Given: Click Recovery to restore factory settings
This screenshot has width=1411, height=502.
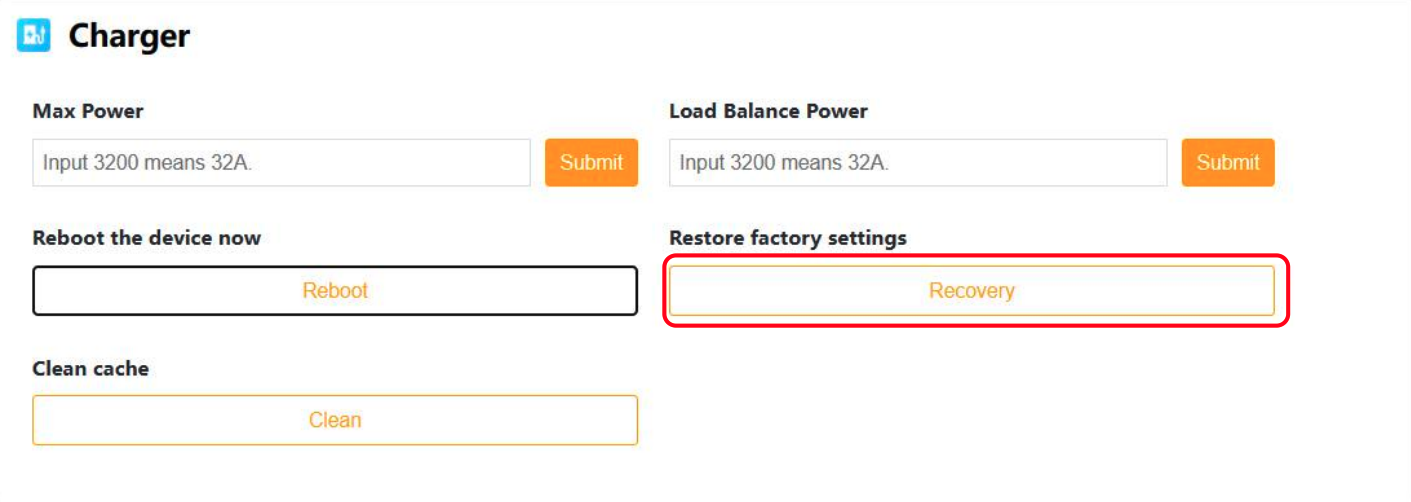Looking at the screenshot, I should point(971,291).
